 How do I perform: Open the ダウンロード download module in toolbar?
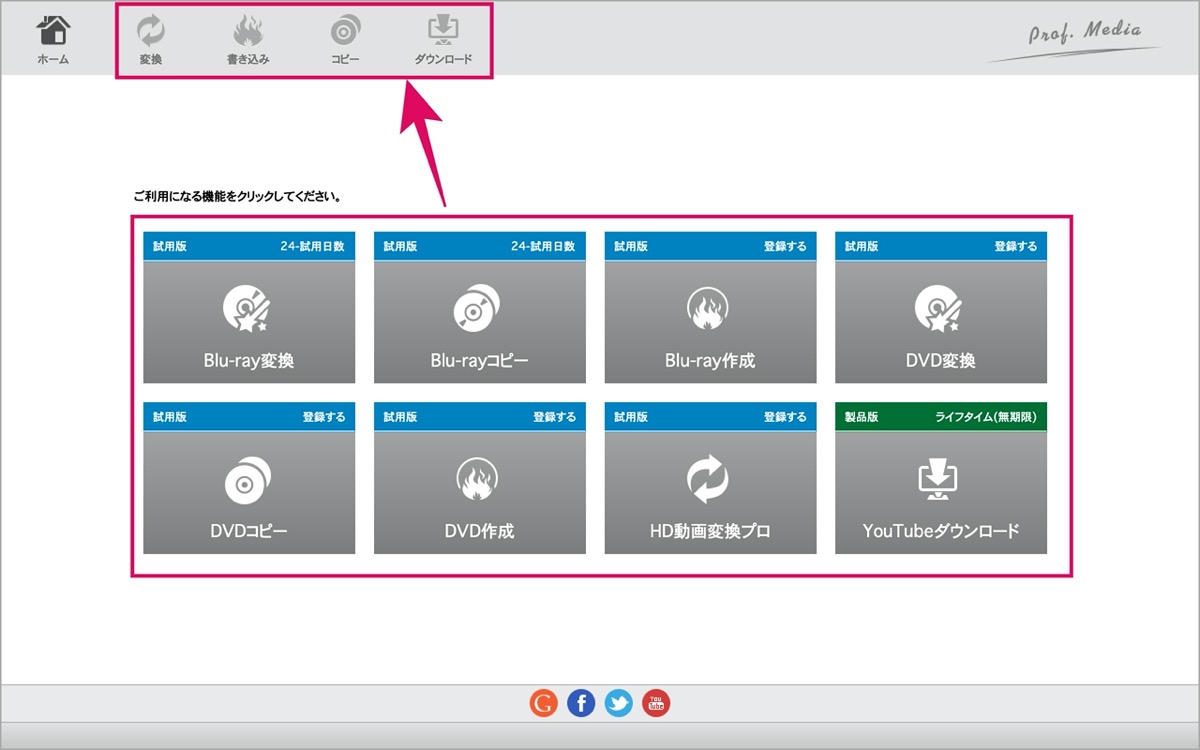(x=443, y=40)
